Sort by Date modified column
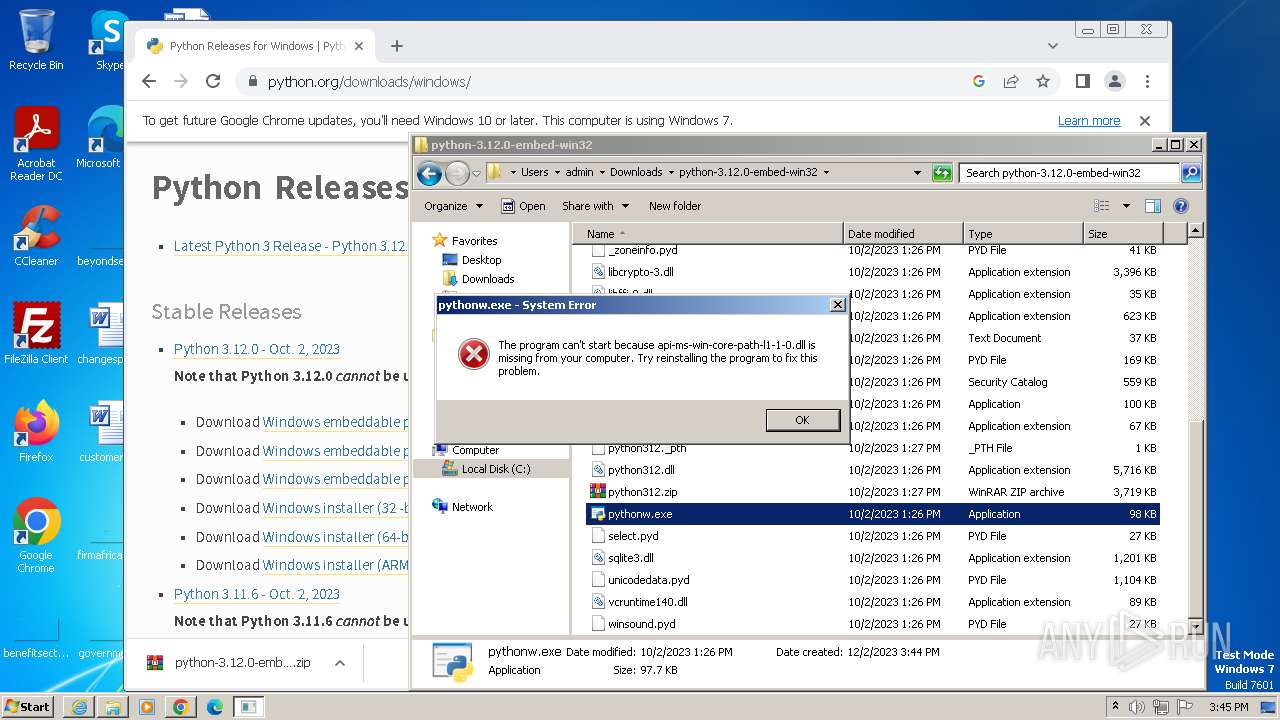 tap(904, 234)
